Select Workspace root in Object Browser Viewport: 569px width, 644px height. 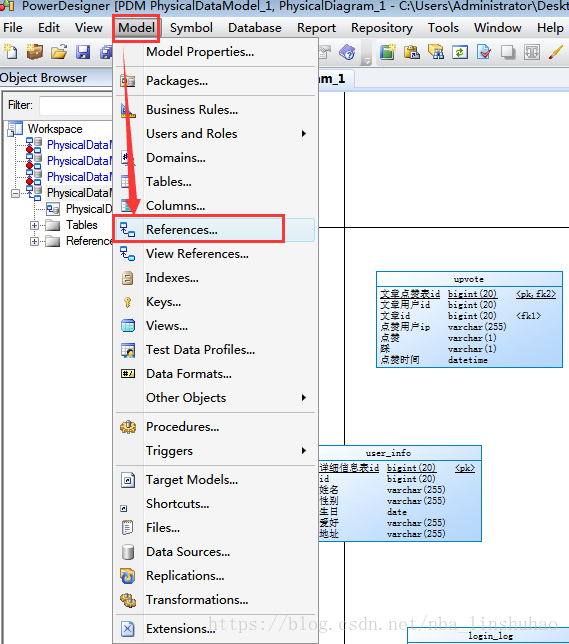[55, 129]
